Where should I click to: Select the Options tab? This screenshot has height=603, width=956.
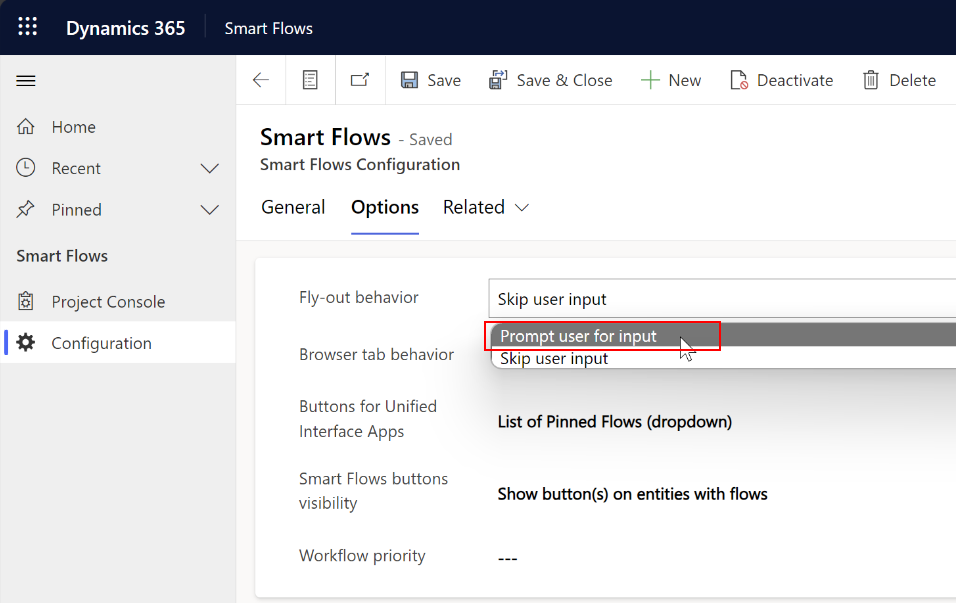pos(385,207)
